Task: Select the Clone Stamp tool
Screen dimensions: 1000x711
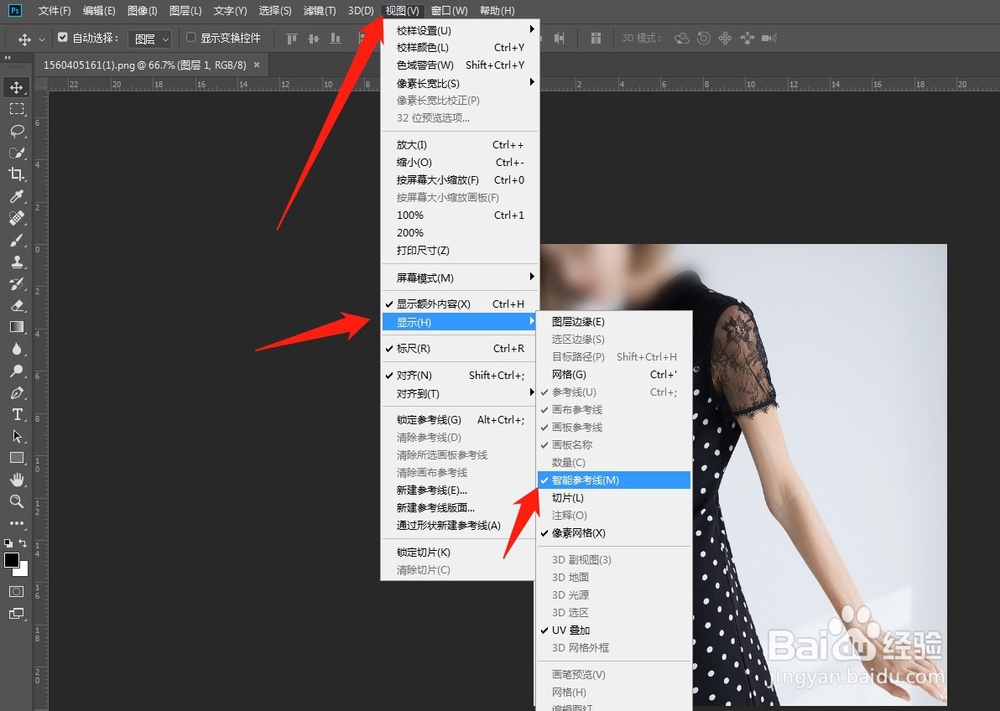Action: coord(17,261)
